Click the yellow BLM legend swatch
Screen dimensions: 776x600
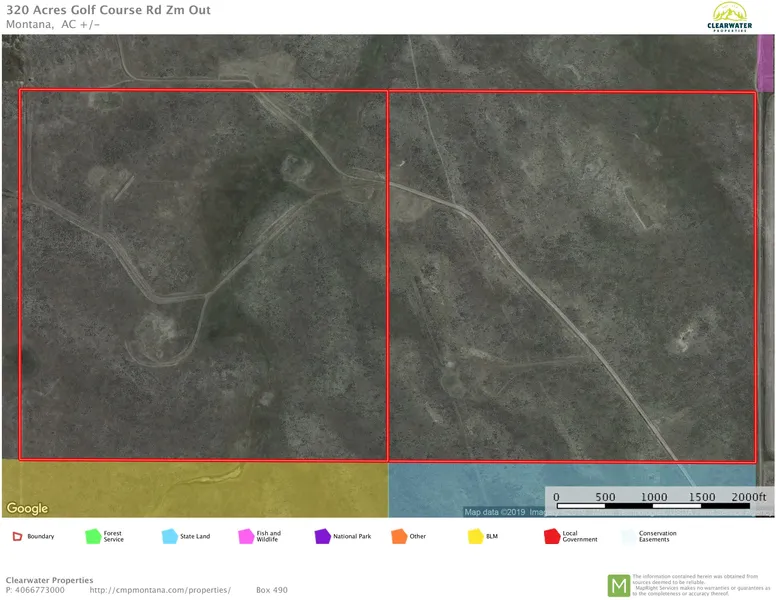coord(475,537)
